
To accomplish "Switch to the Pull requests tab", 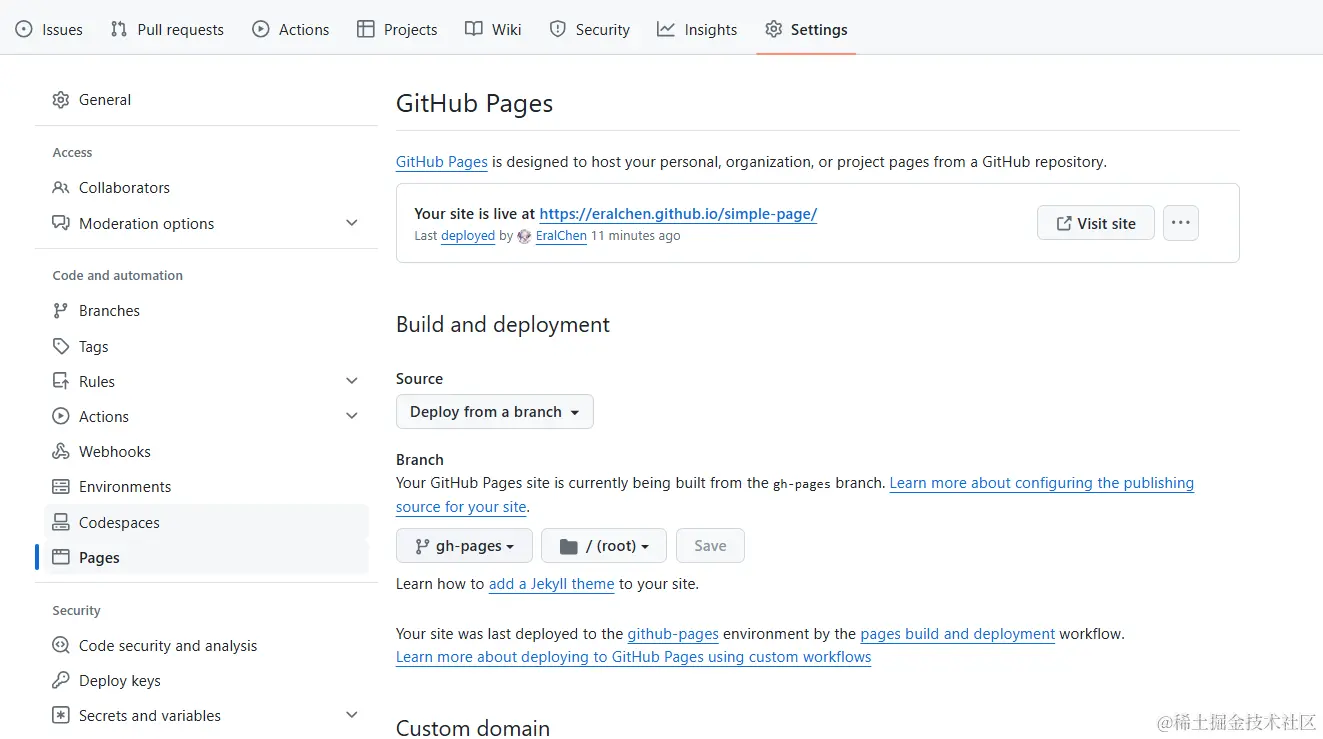I will (167, 29).
